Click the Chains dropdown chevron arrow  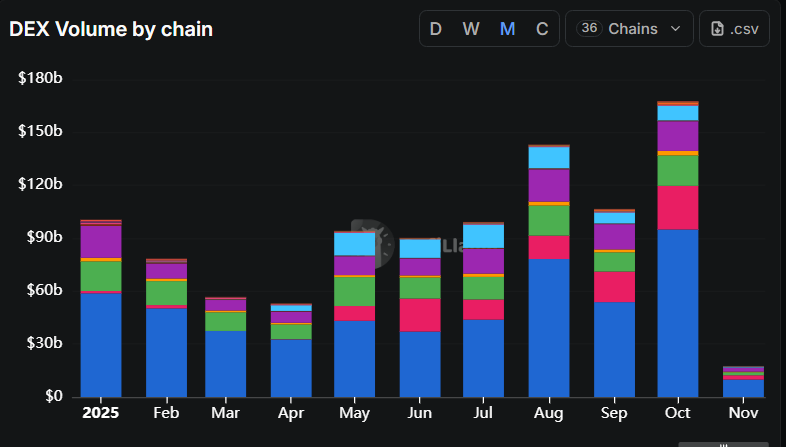click(x=675, y=29)
